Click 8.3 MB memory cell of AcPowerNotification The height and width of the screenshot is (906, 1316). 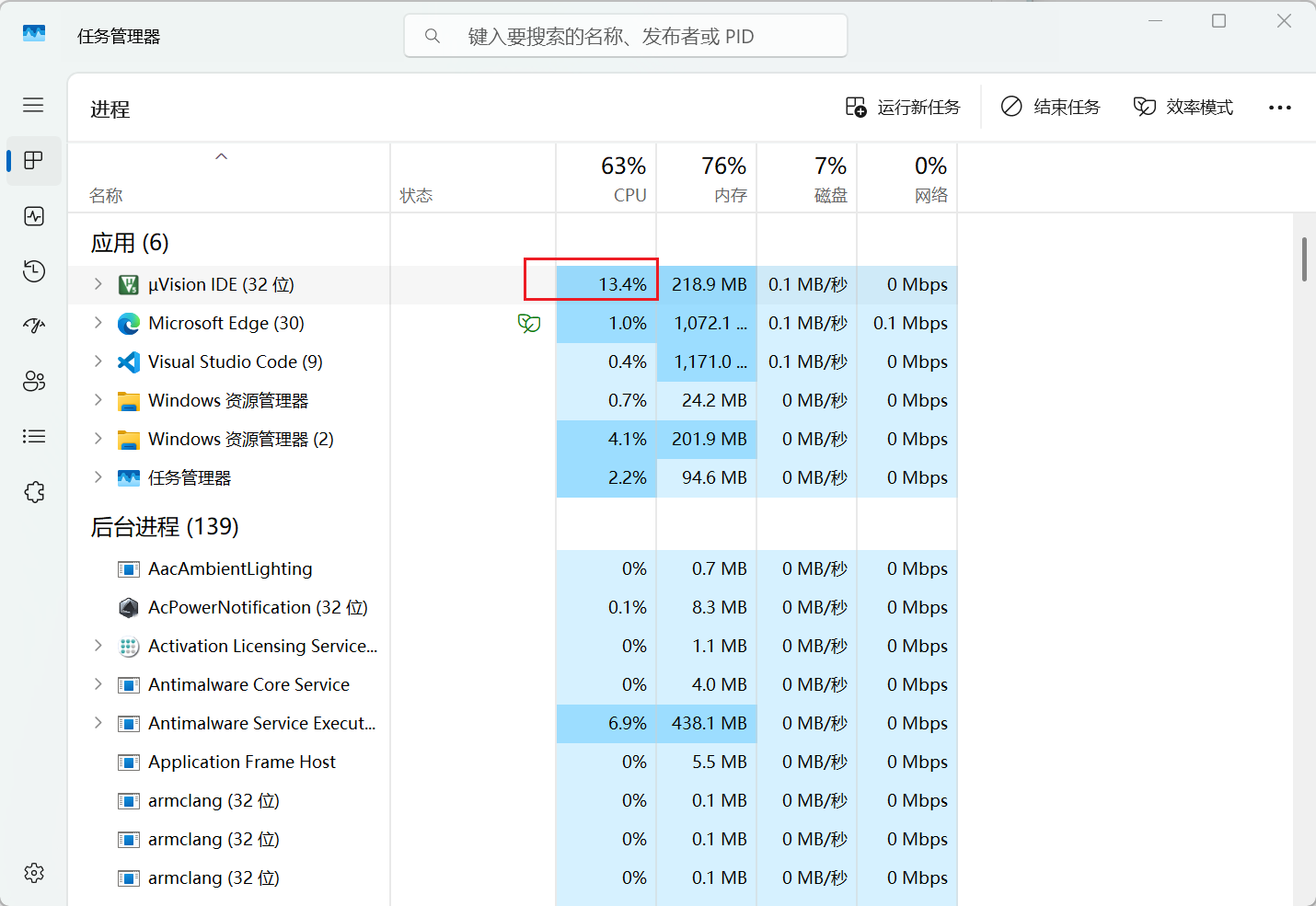click(x=707, y=608)
